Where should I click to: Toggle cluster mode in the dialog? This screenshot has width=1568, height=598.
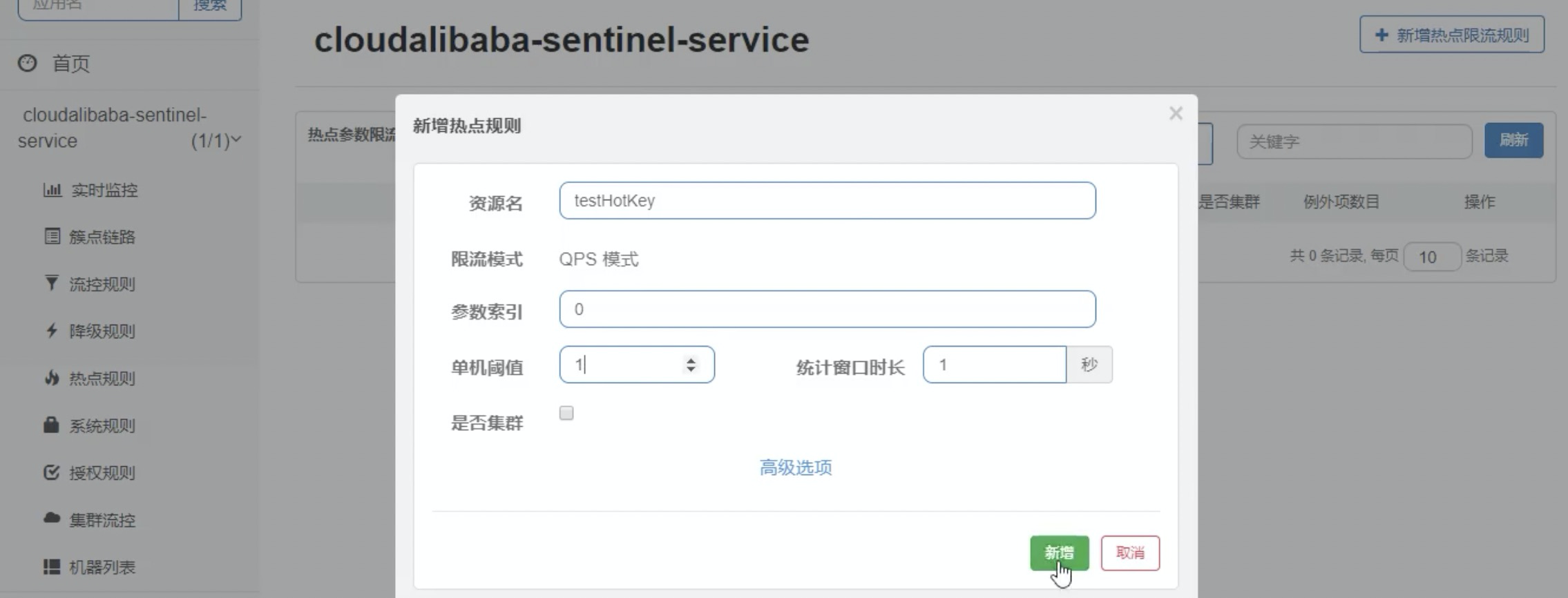566,412
